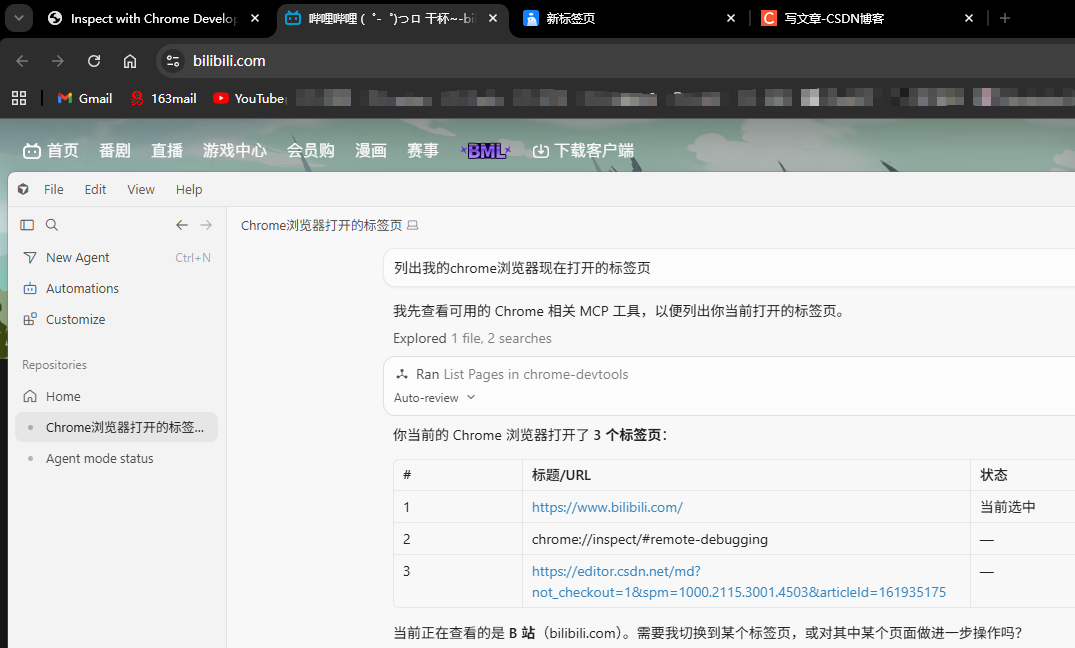Open Automations in the sidebar
The height and width of the screenshot is (648, 1075).
pyautogui.click(x=117, y=289)
